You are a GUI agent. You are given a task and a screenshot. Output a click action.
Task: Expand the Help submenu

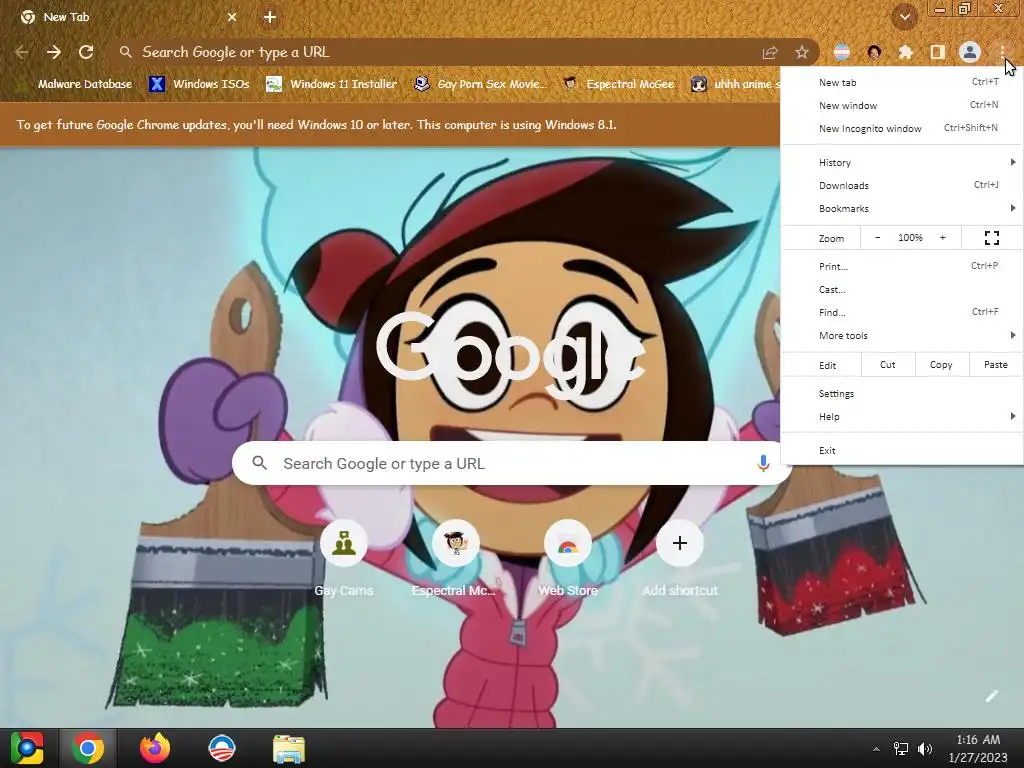[902, 417]
